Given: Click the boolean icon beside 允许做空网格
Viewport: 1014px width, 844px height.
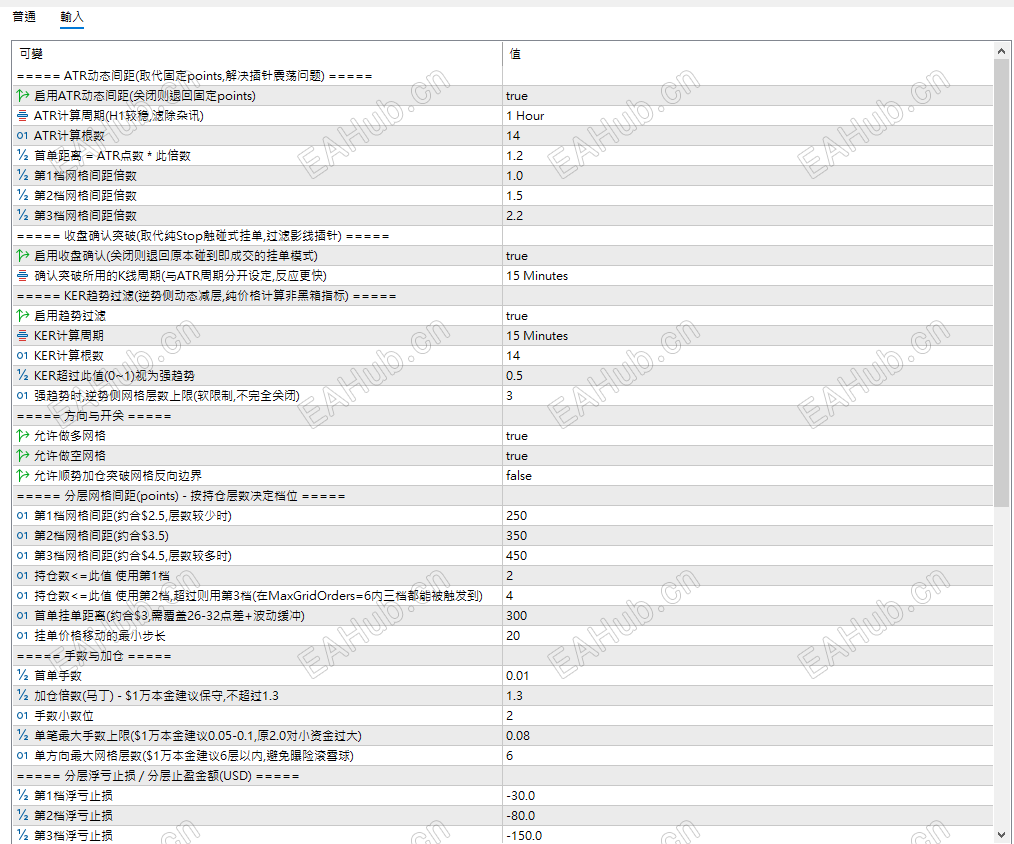Looking at the screenshot, I should (23, 456).
